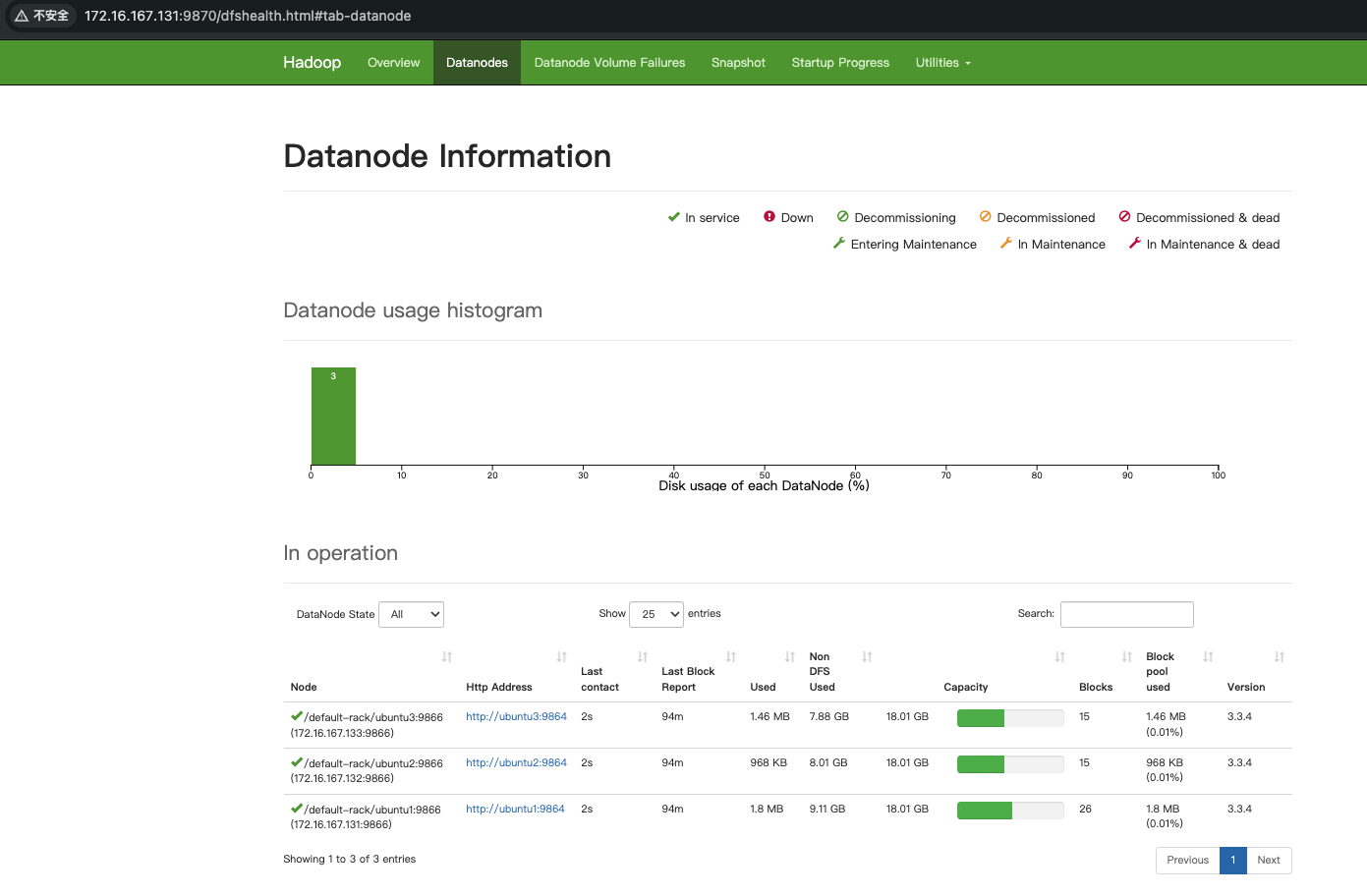This screenshot has height=896, width=1367.
Task: Click the Decommissioned orange ban icon
Action: (985, 216)
